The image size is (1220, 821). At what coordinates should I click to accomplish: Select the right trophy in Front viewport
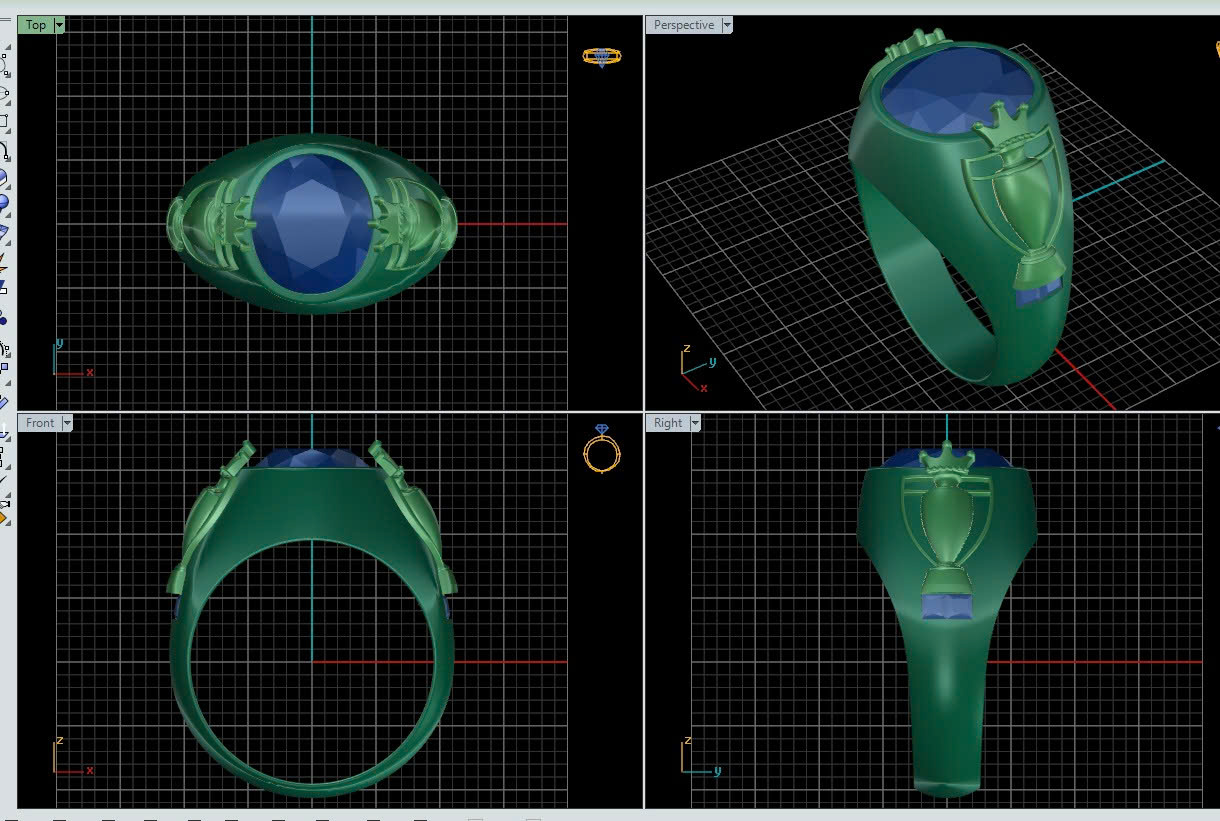(x=412, y=517)
